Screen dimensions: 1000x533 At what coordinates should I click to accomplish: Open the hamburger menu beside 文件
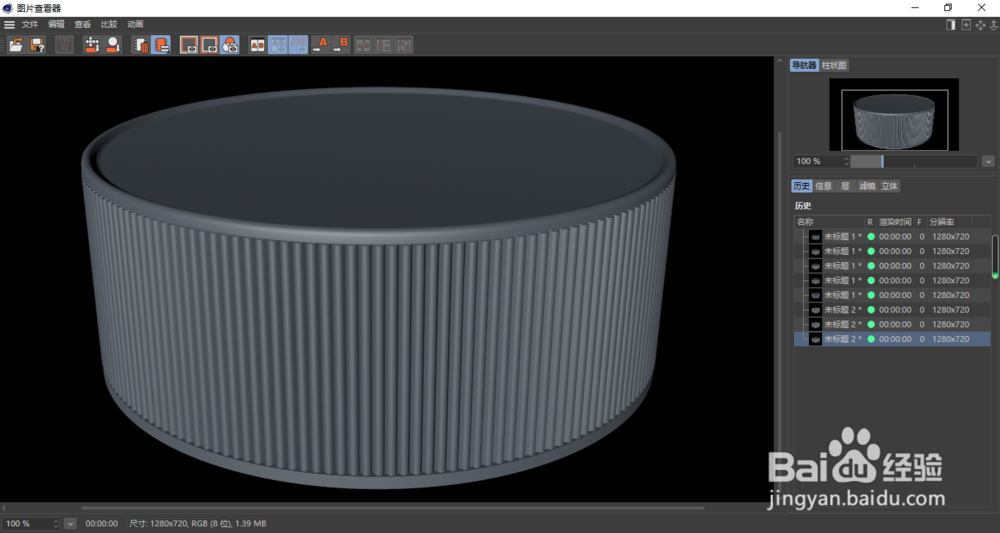click(10, 25)
